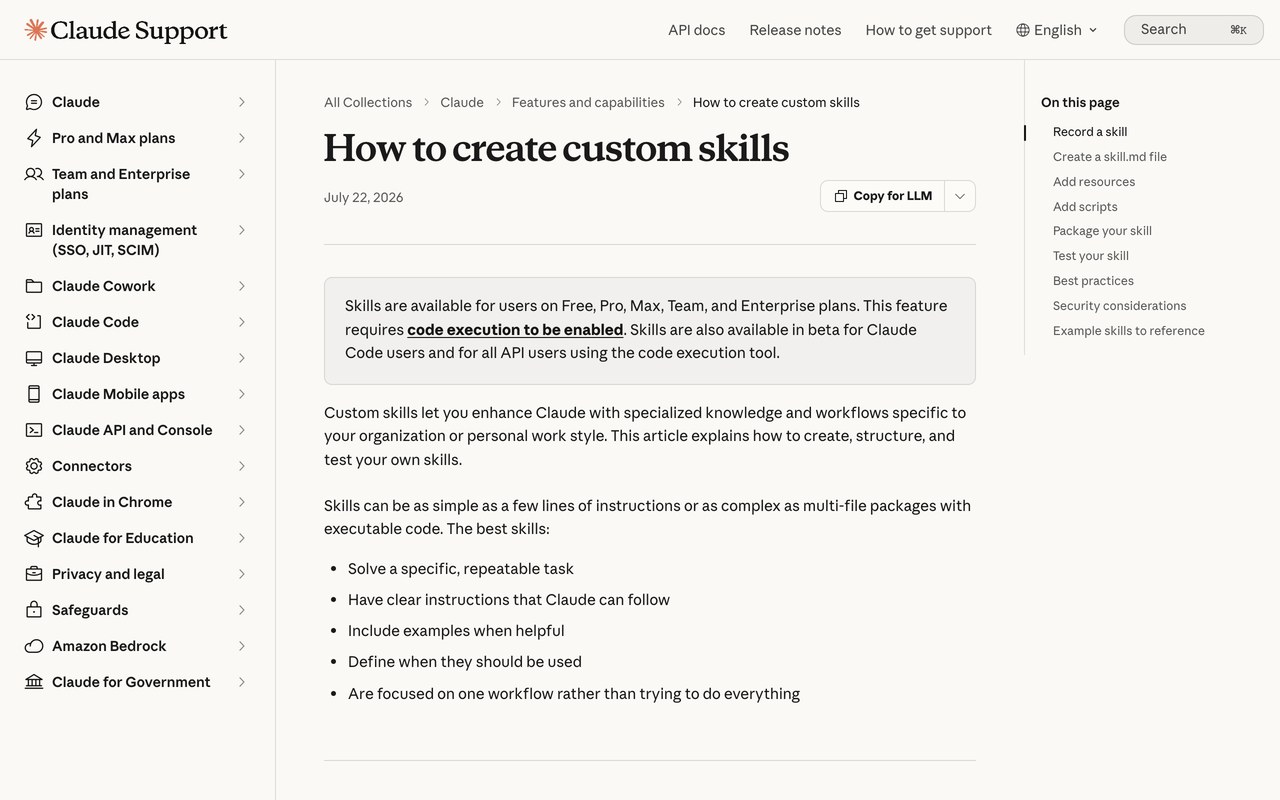
Task: Click the Include examples when helpful bullet
Action: pos(456,631)
